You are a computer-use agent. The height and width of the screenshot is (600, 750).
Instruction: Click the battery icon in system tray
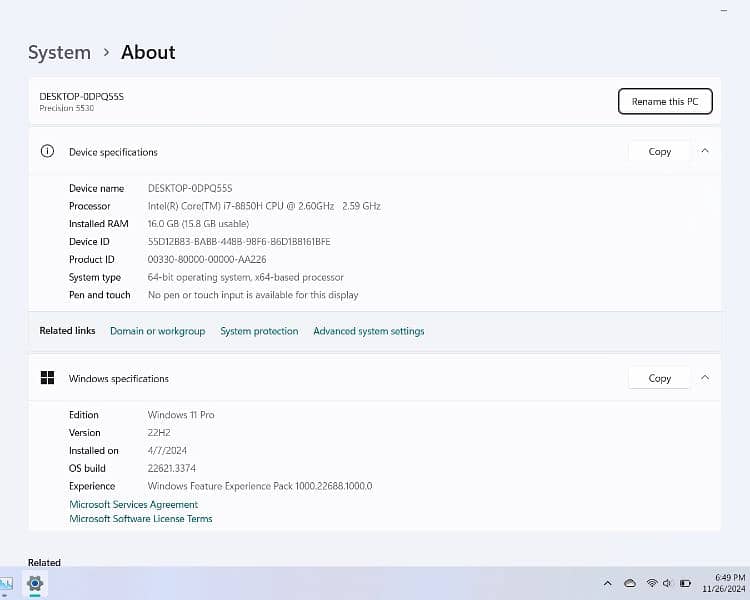[x=686, y=583]
